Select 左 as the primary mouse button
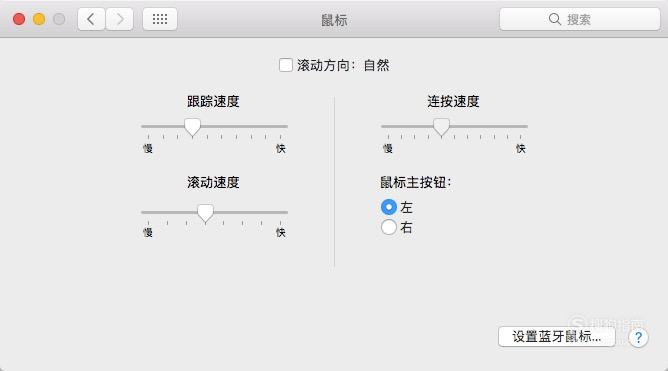Image resolution: width=668 pixels, height=371 pixels. [389, 207]
